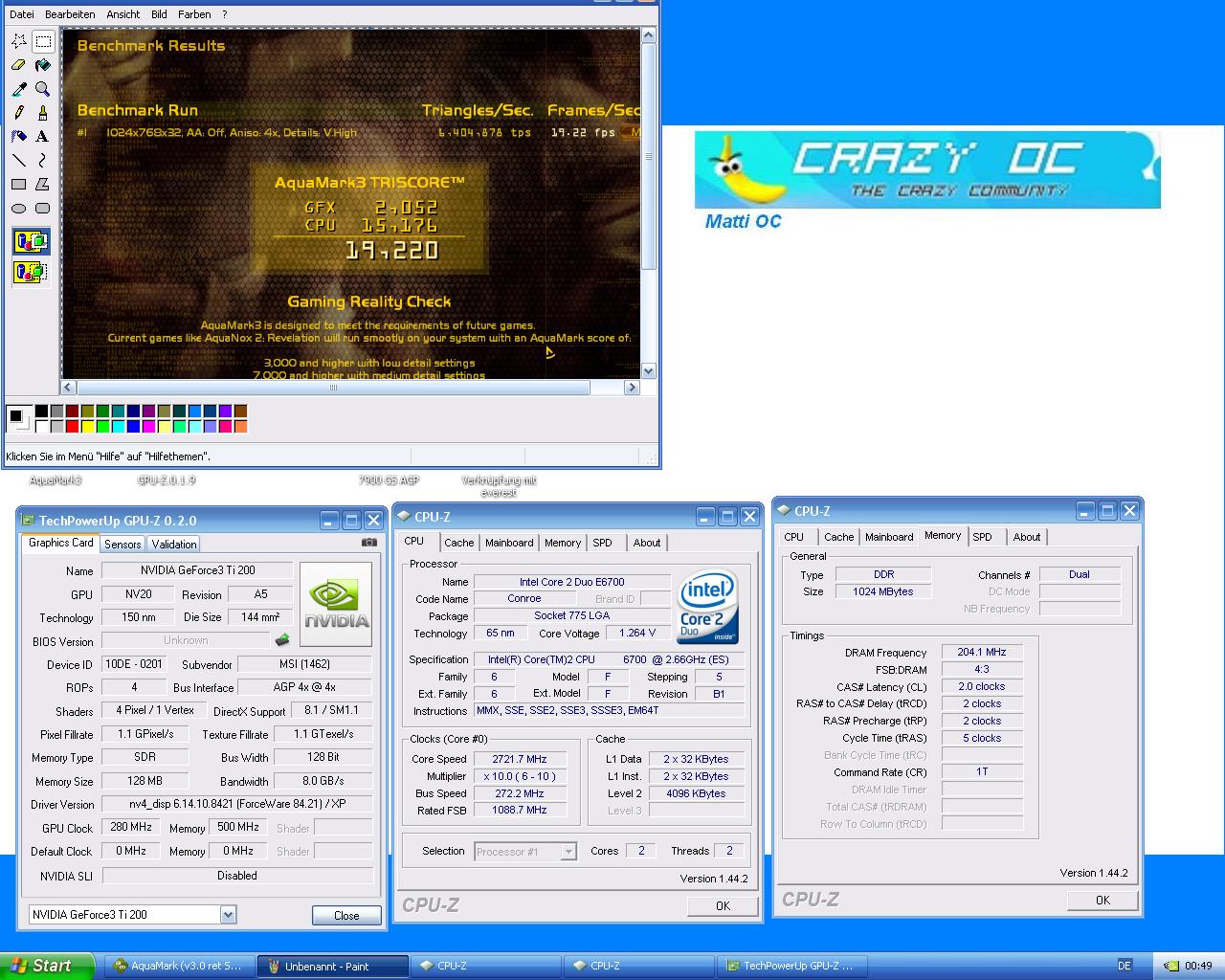This screenshot has width=1225, height=980.
Task: Open the Processor #1 selection dropdown
Action: tap(568, 852)
